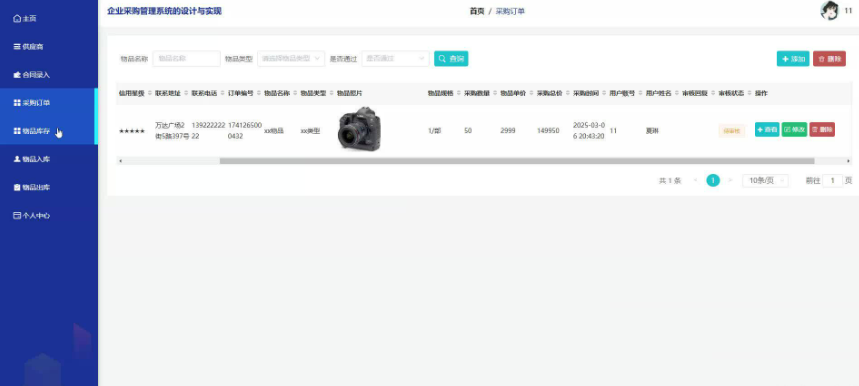
Task: Go to previous page arrow
Action: (x=696, y=181)
